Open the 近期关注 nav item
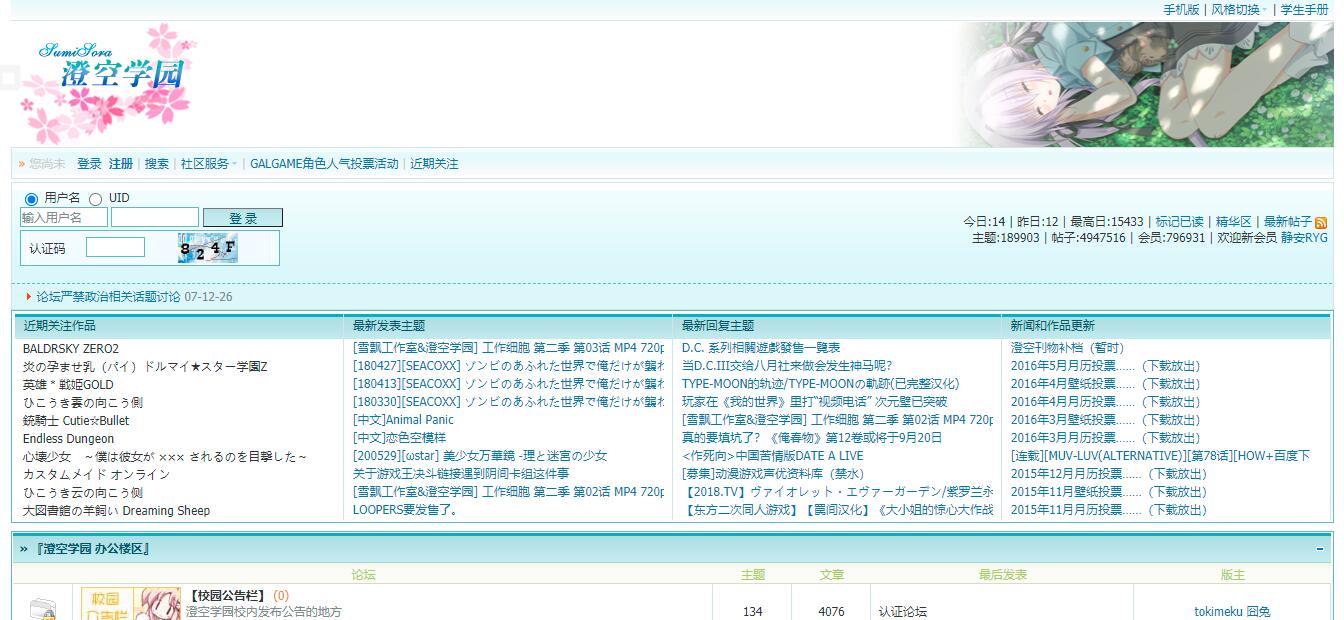Viewport: 1344px width, 620px height. click(434, 164)
